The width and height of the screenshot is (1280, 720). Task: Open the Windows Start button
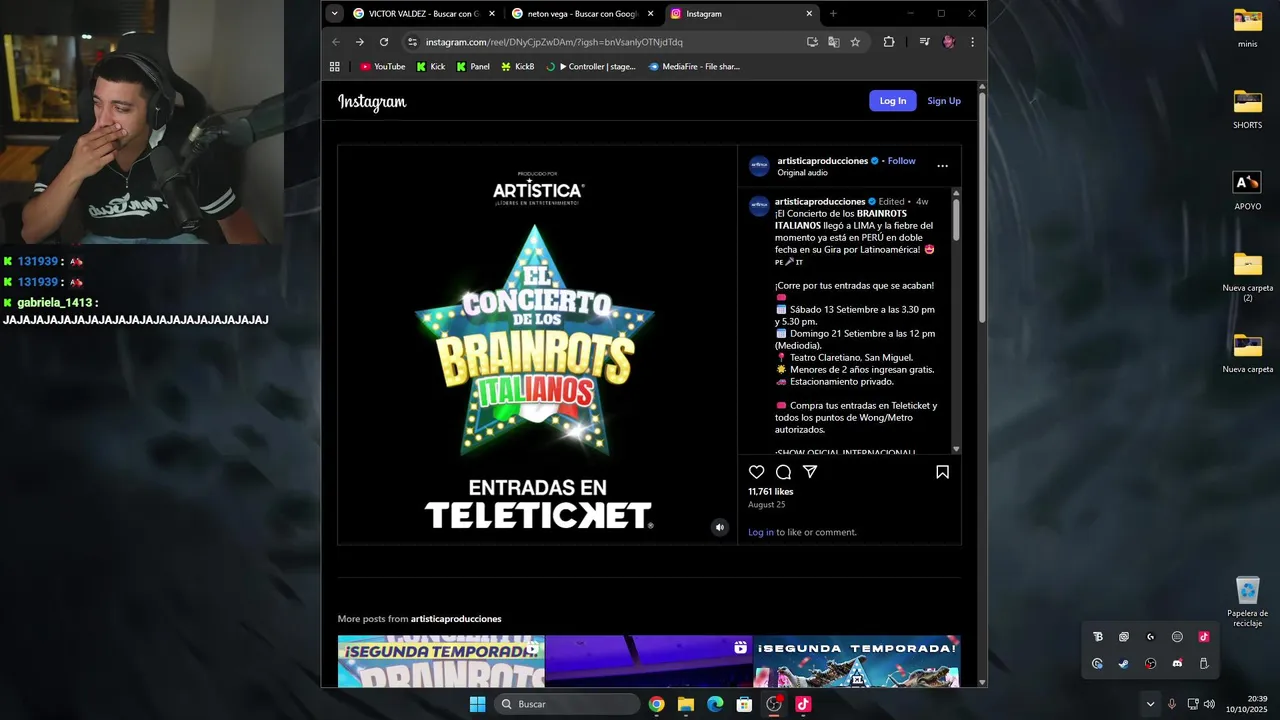478,704
